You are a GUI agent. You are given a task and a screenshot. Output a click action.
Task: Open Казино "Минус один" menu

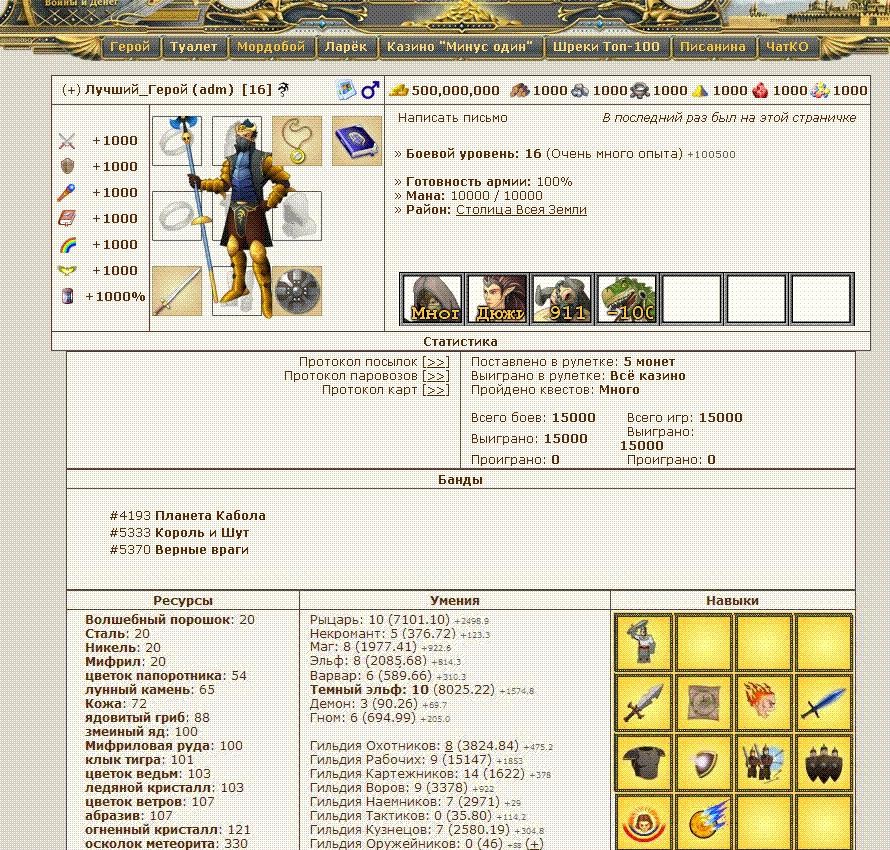459,47
